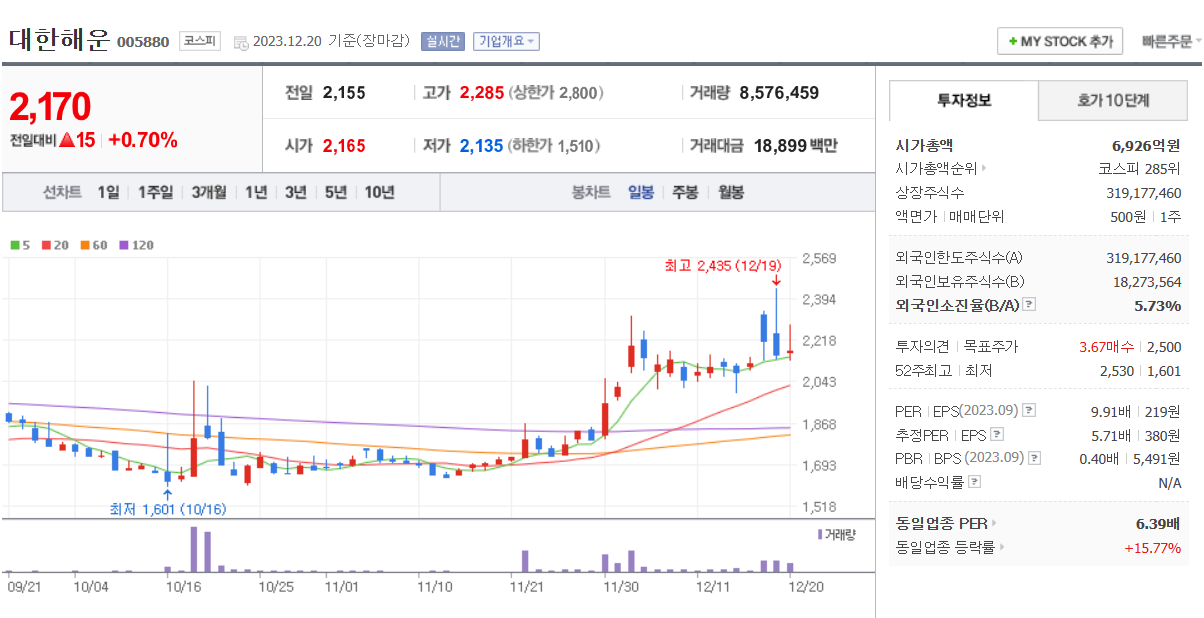Viewport: 1204px width, 618px height.
Task: Click the stock code 005880
Action: [x=143, y=42]
